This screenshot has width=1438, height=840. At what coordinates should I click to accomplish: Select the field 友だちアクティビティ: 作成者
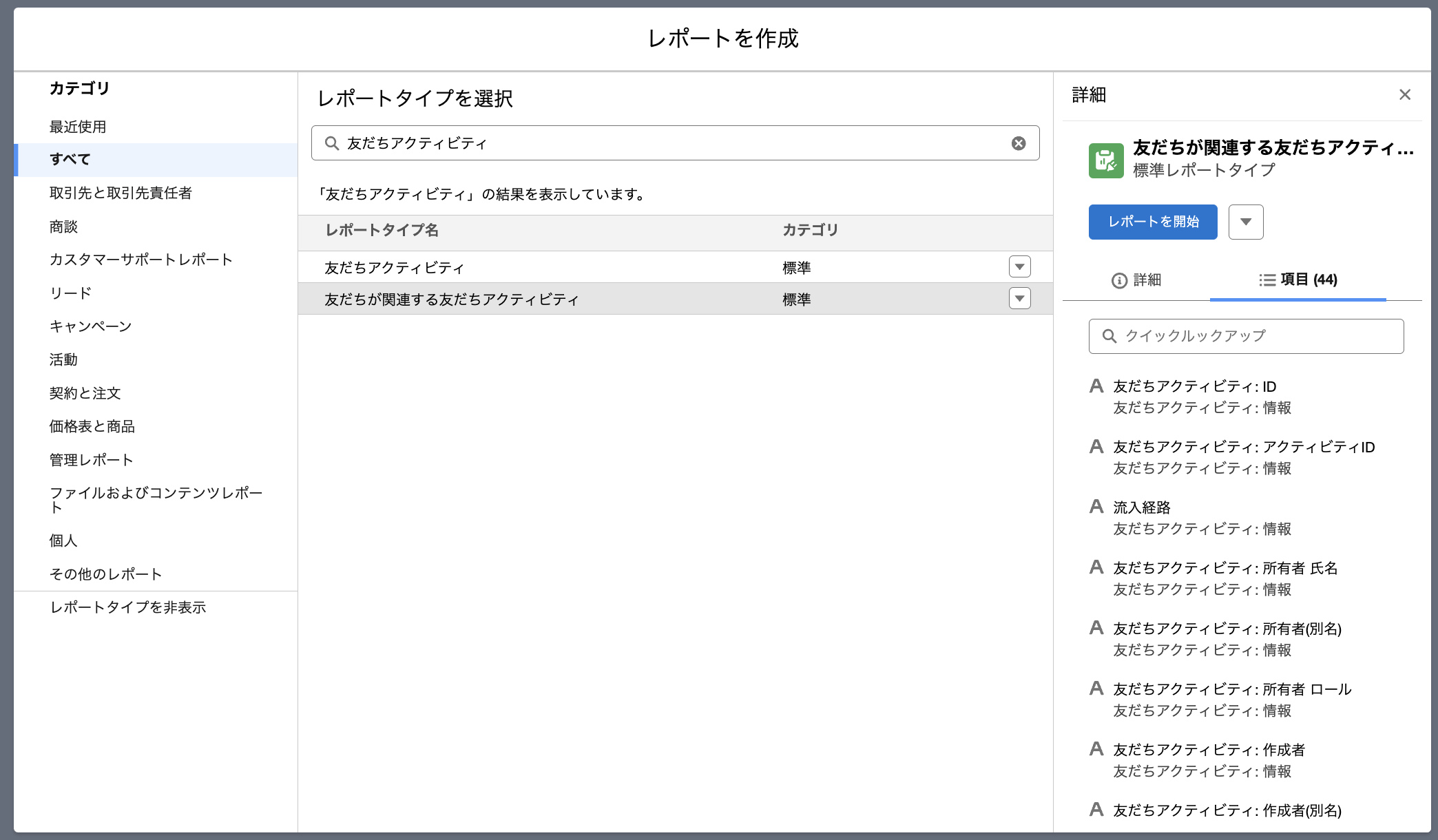click(1209, 750)
